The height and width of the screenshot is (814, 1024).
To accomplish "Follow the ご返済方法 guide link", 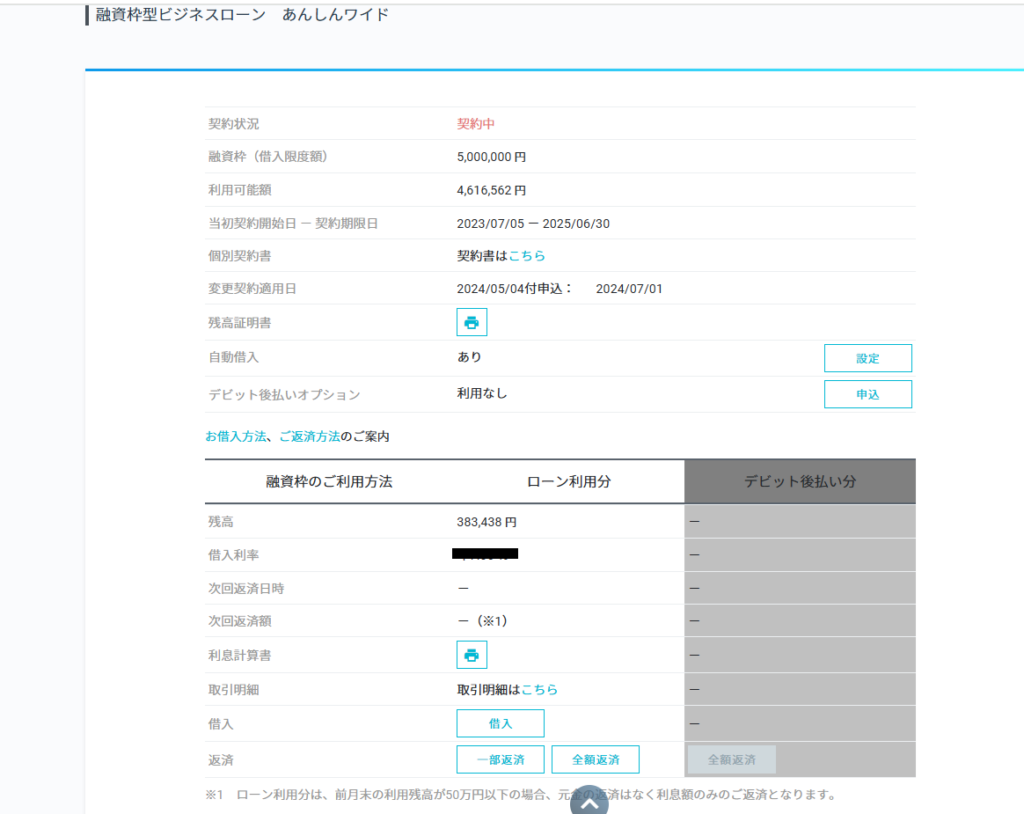I will pyautogui.click(x=309, y=437).
